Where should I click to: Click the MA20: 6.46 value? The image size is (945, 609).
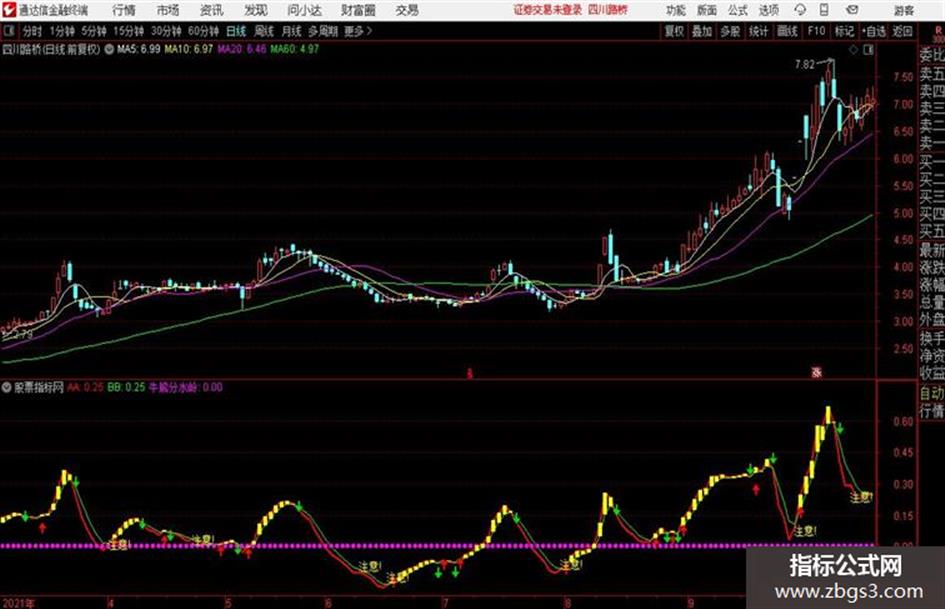point(242,49)
